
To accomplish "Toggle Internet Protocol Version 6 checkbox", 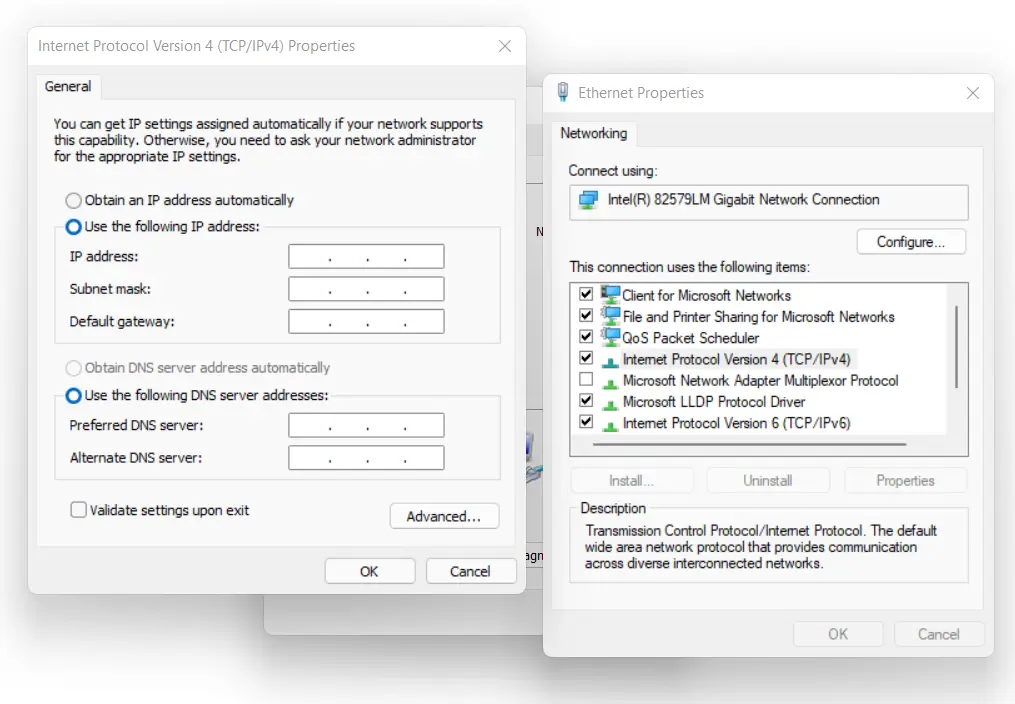I will (x=586, y=421).
